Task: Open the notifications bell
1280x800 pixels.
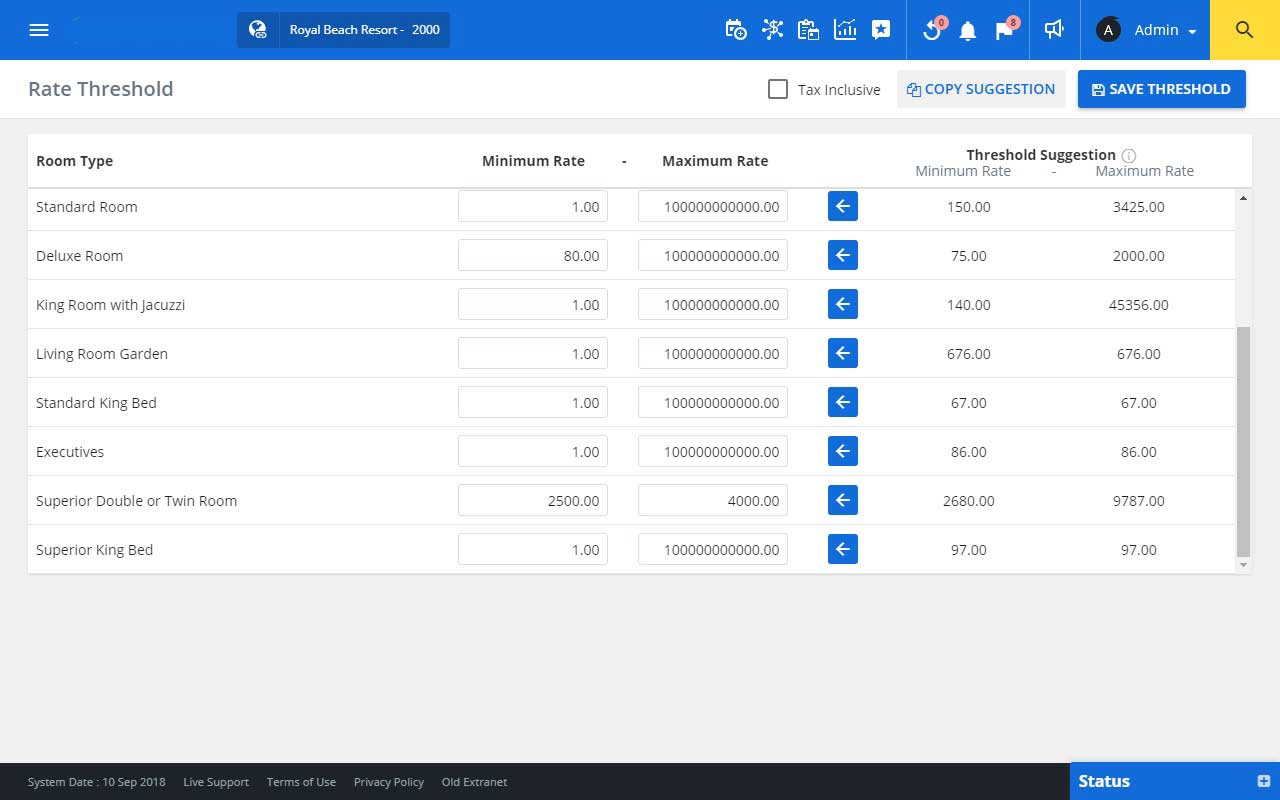Action: [x=967, y=31]
